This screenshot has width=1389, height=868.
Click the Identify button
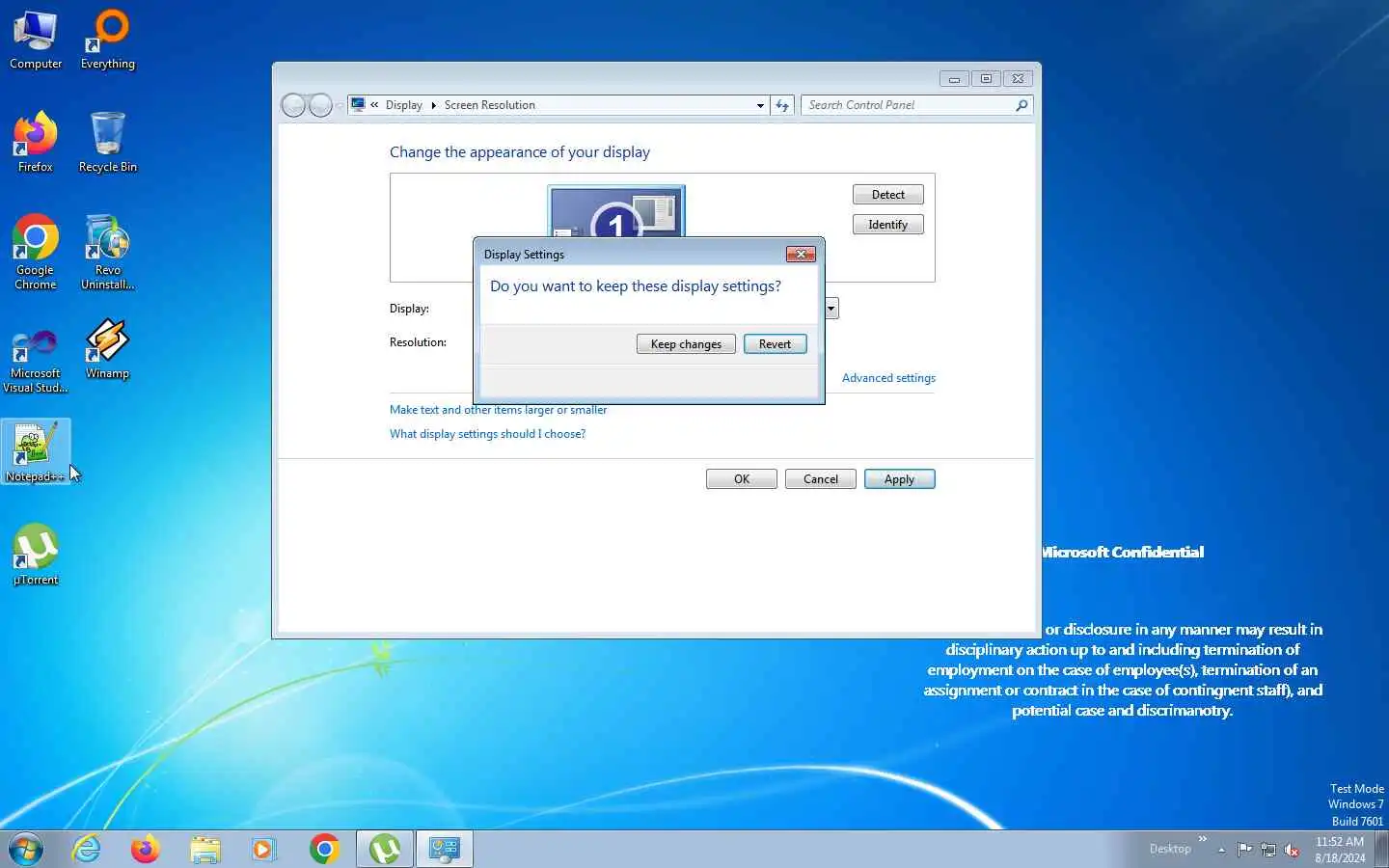coord(887,225)
